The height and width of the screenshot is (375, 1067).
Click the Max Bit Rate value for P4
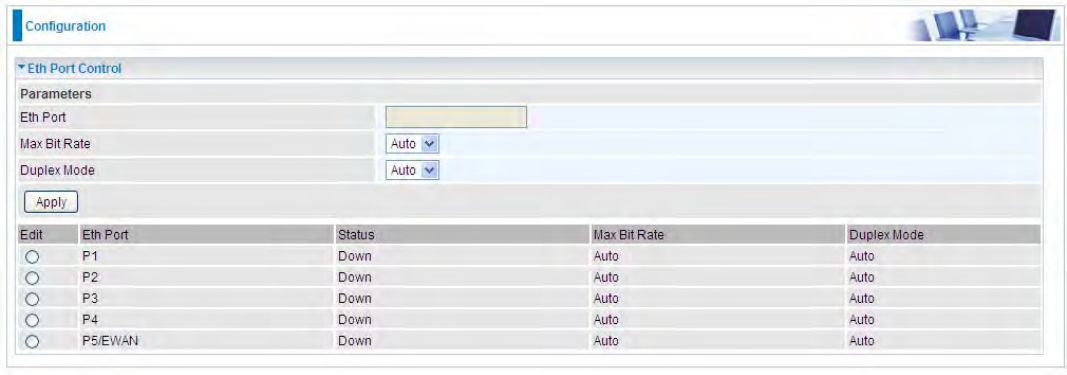pyautogui.click(x=606, y=319)
